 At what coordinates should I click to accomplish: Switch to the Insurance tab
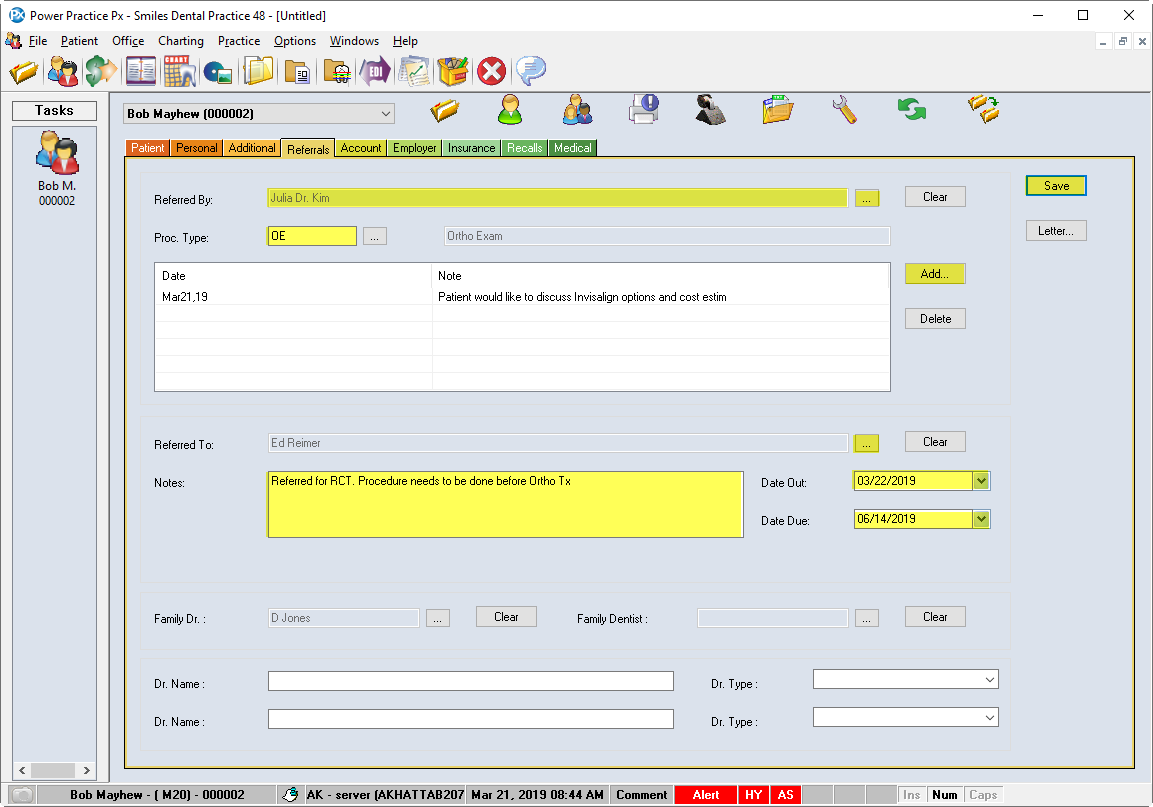471,148
